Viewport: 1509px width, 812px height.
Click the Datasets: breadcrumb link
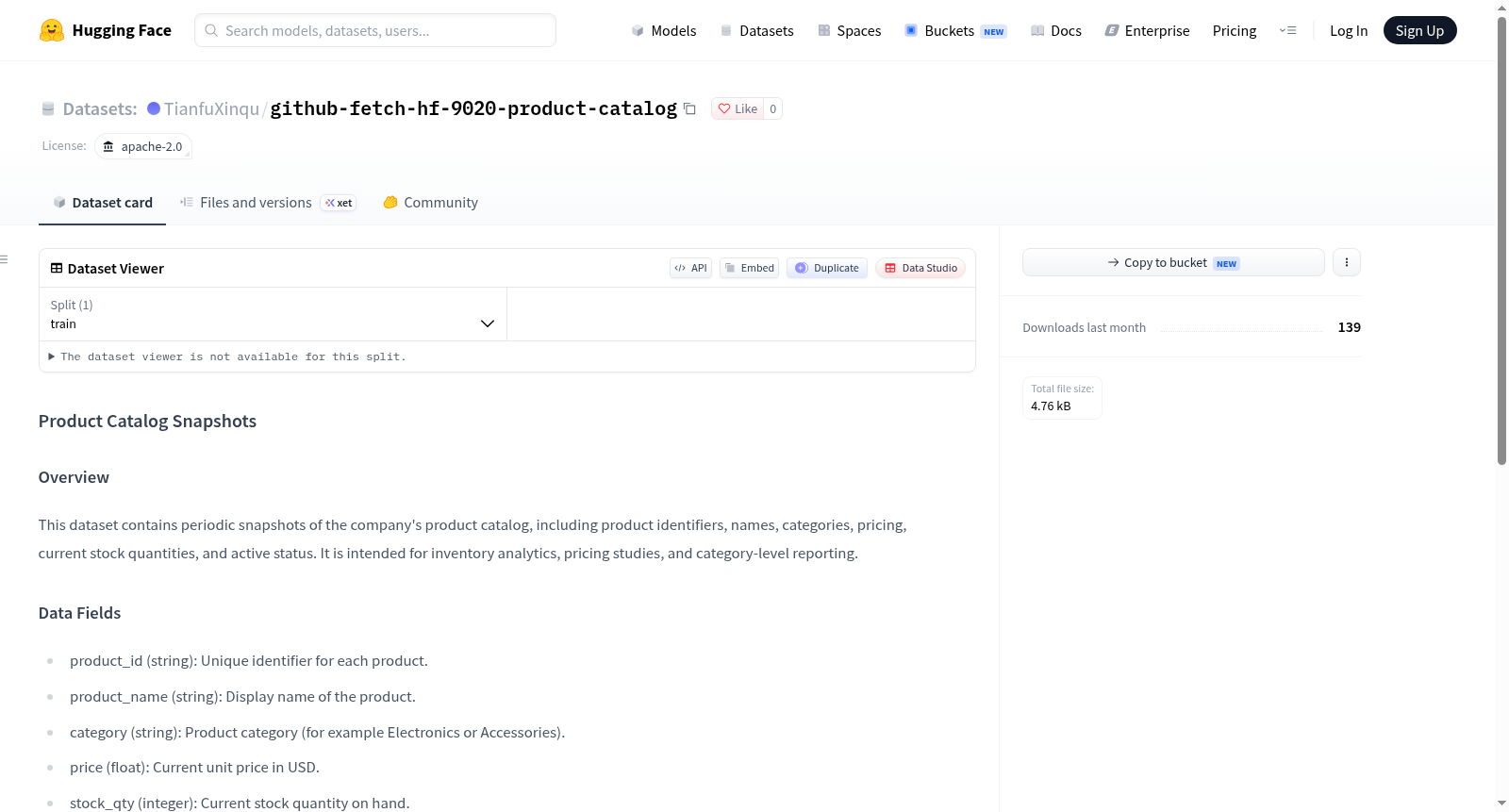coord(99,108)
